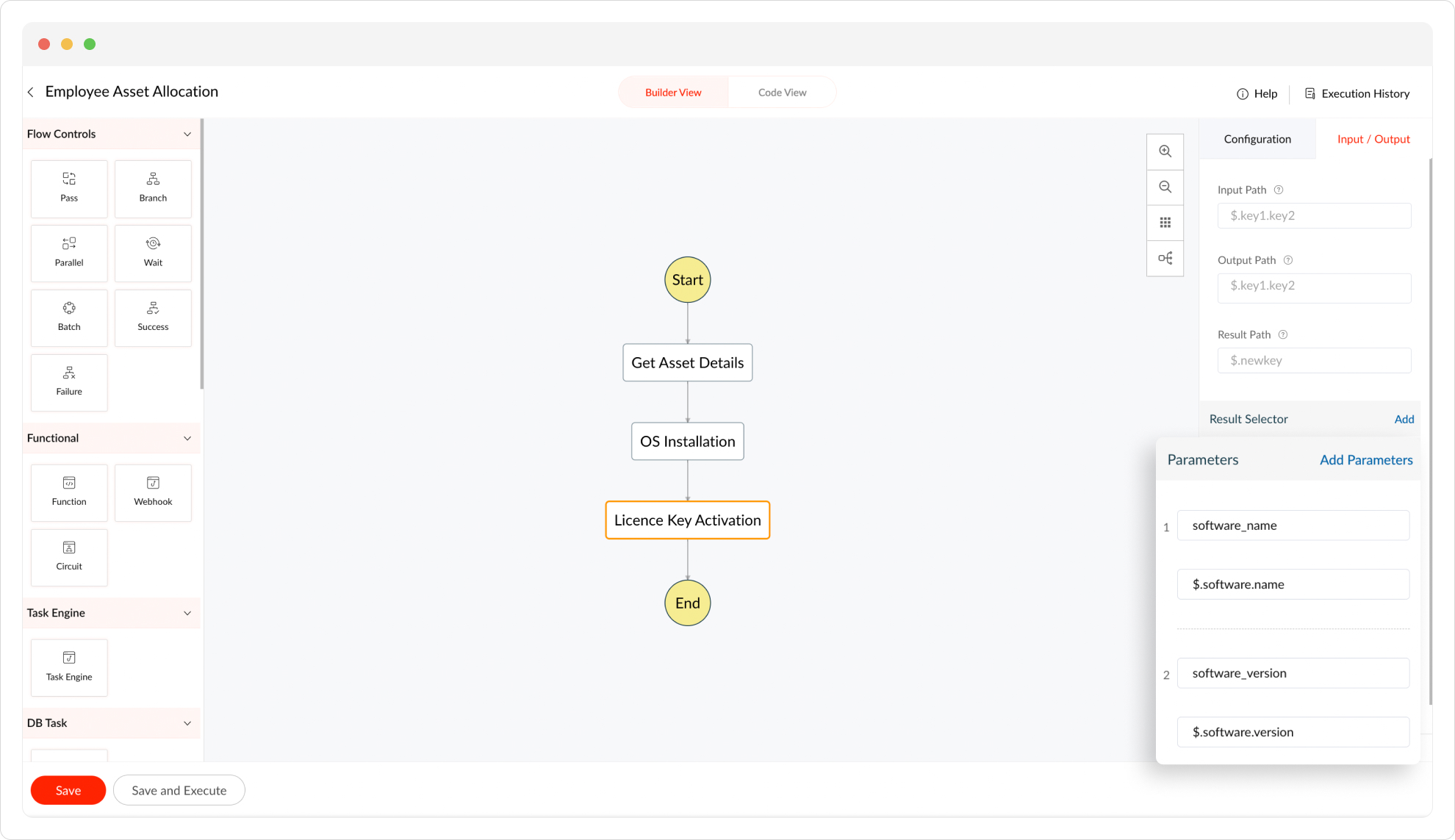Click the Save and Execute button
Screen dimensions: 1455x840
pos(179,791)
